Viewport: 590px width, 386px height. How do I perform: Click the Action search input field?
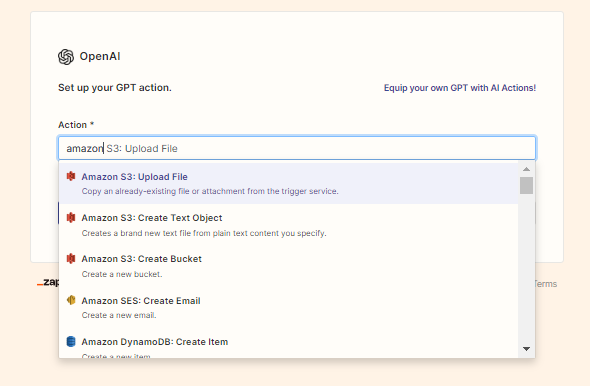coord(297,148)
